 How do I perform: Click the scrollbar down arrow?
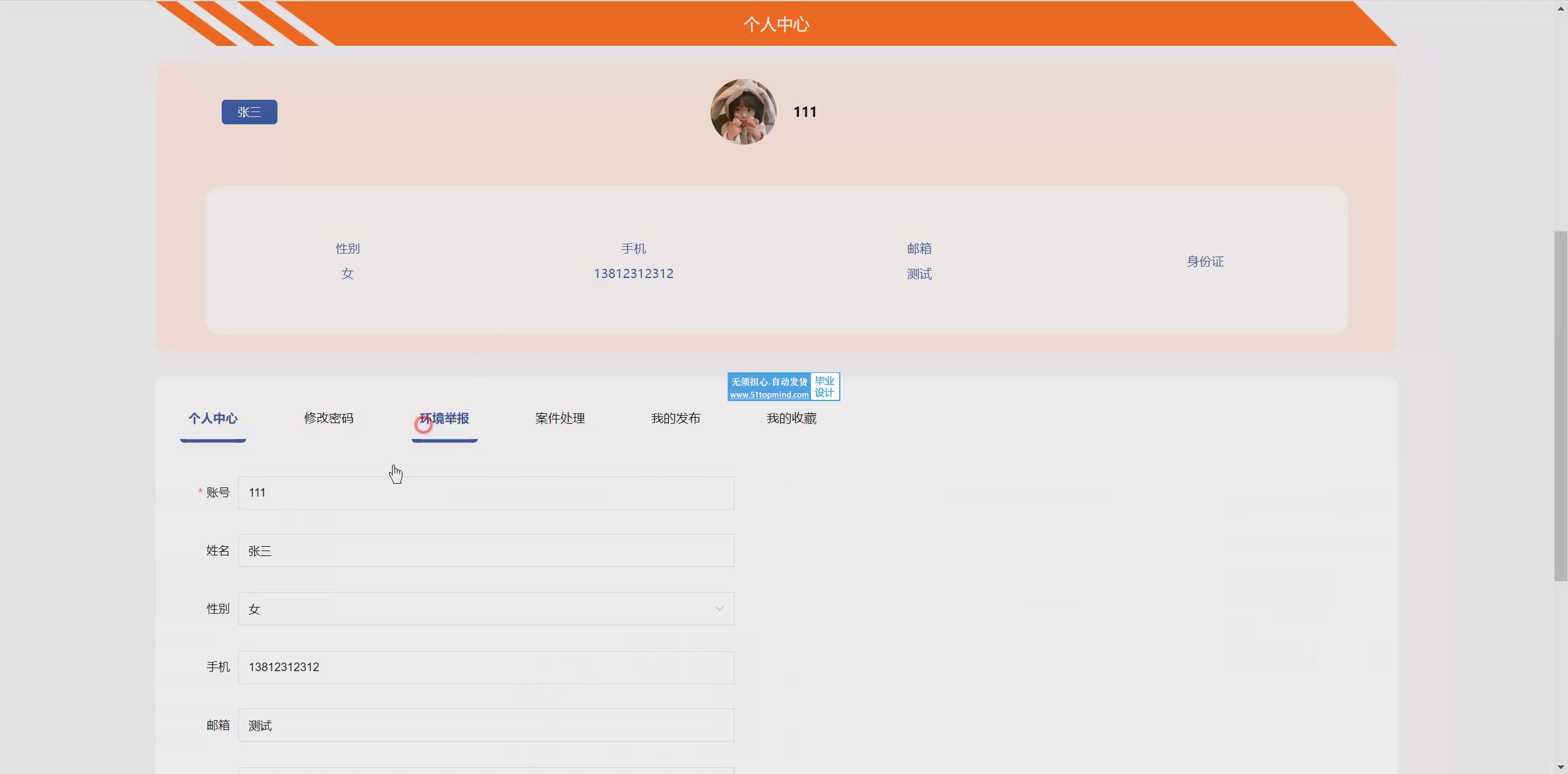tap(1561, 767)
